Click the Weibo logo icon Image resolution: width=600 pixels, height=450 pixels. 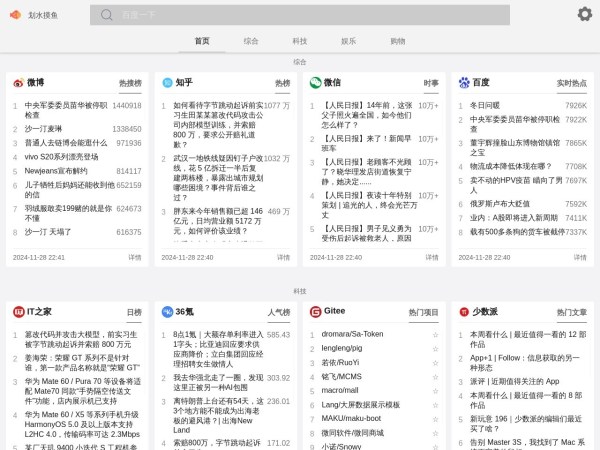(x=18, y=83)
